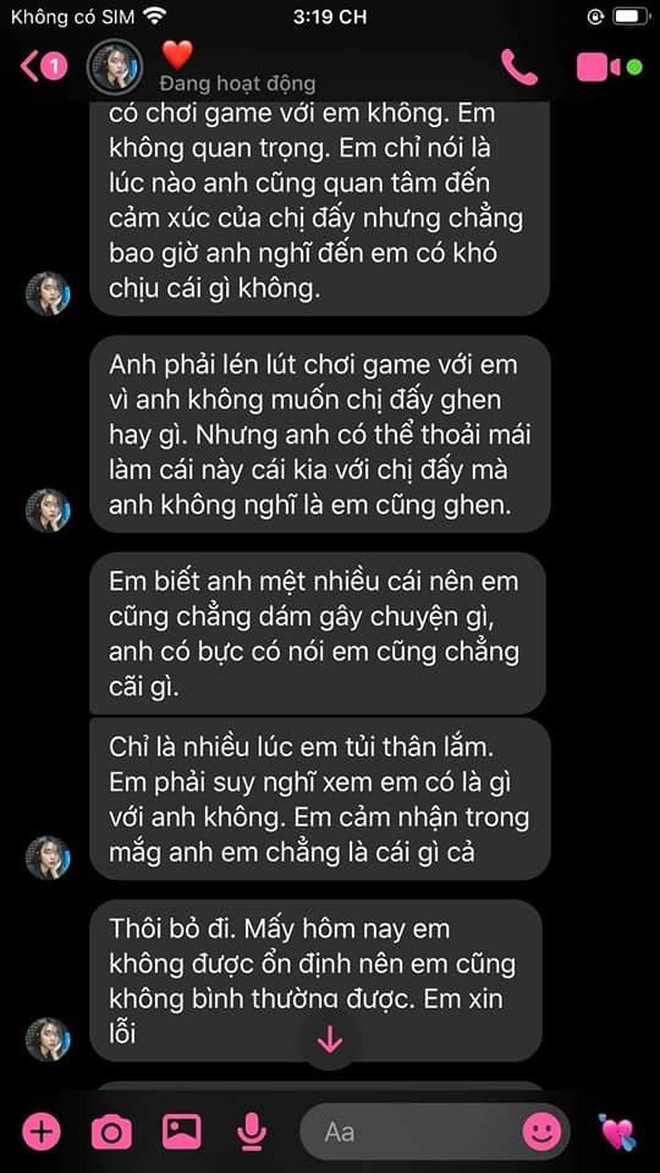
Task: Open the emoji picker smiley face
Action: click(x=542, y=1131)
